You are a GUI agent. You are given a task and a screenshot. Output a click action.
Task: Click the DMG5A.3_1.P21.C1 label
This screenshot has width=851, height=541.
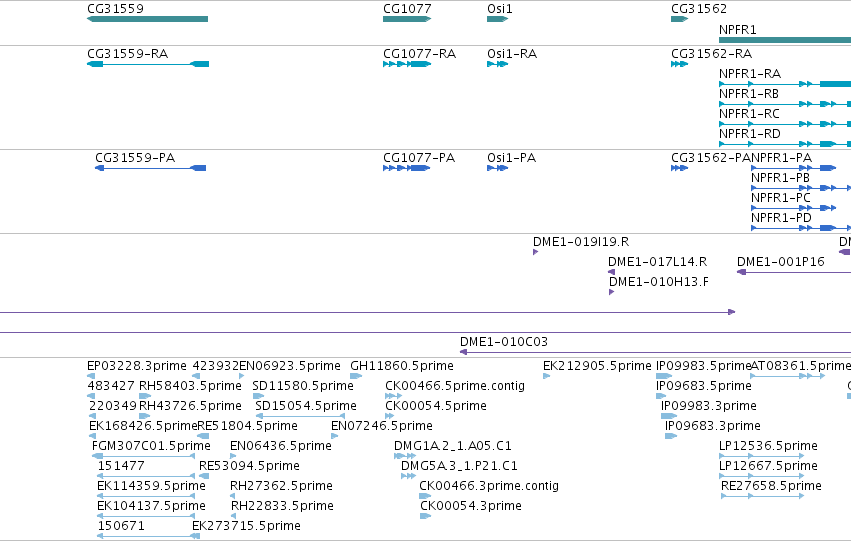point(459,466)
